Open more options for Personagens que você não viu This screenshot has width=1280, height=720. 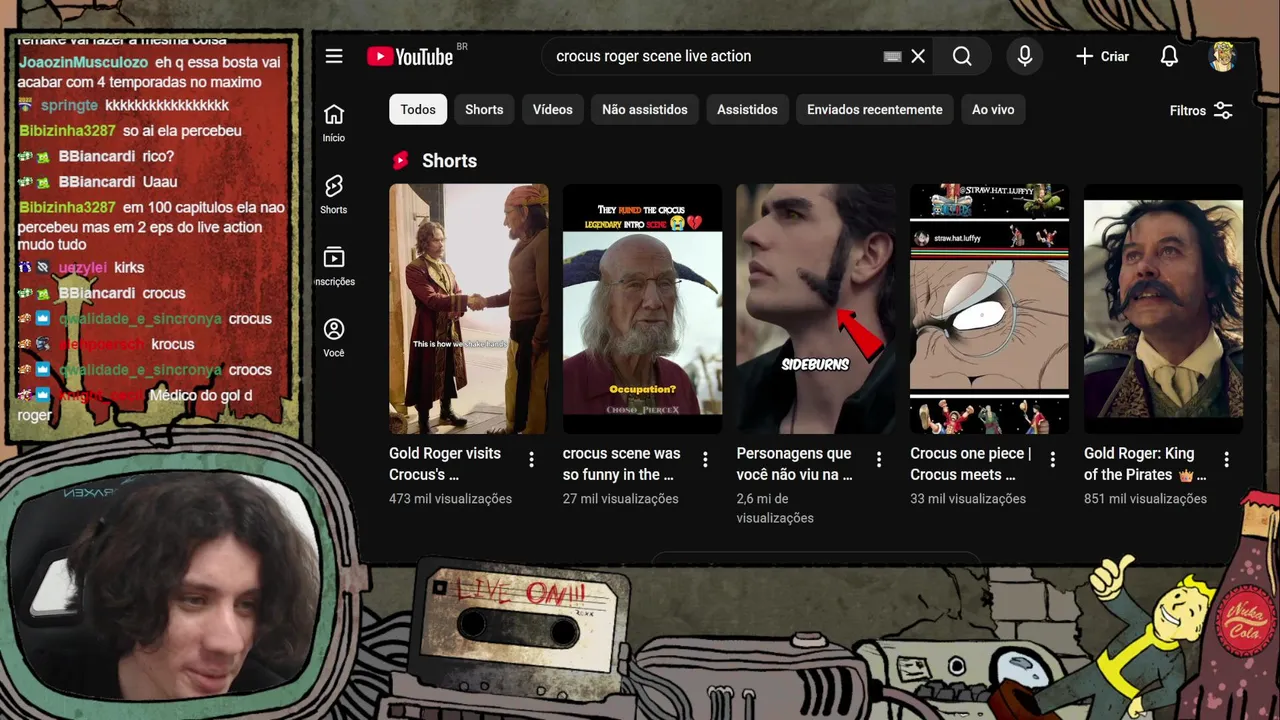click(879, 460)
